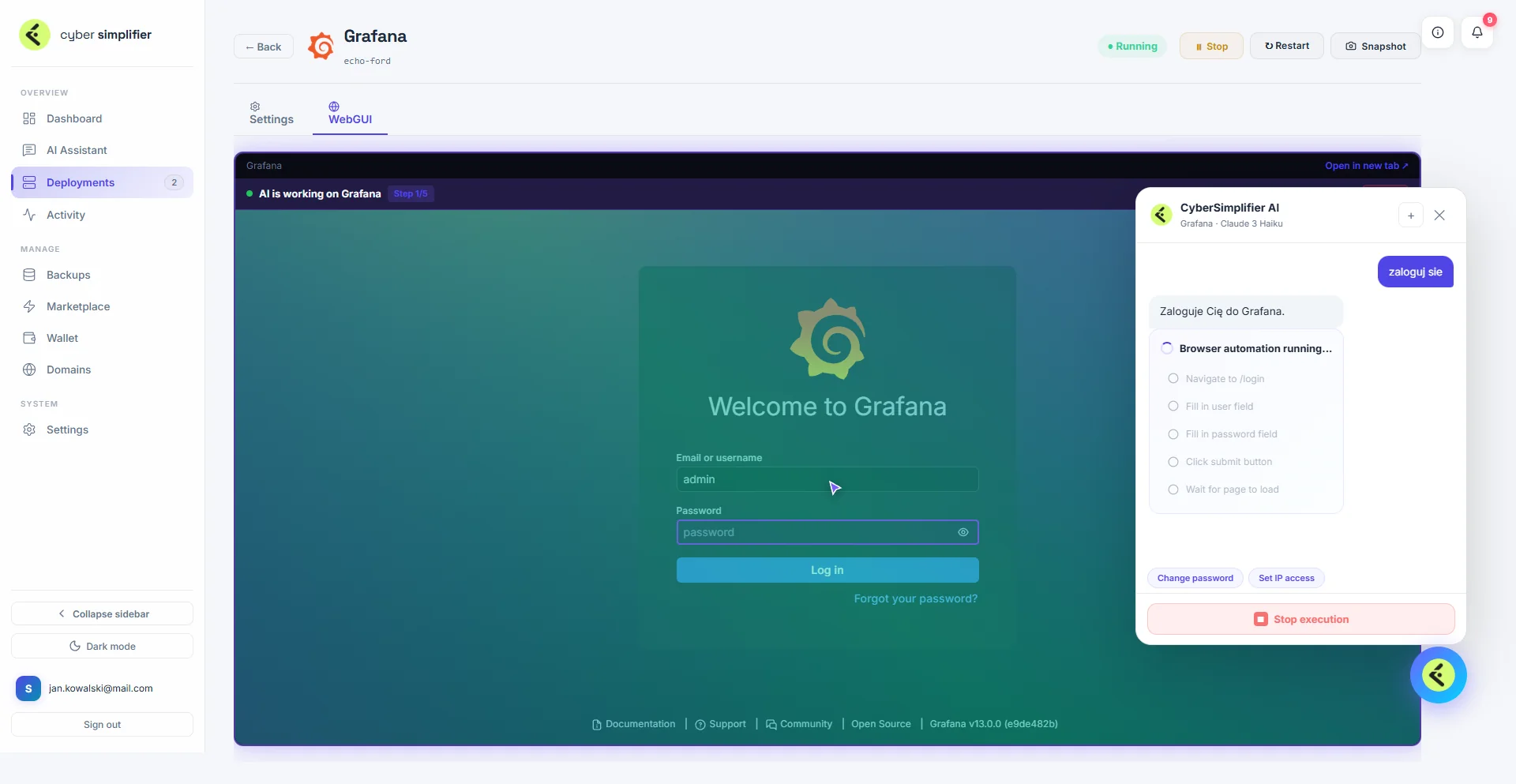Open the Backups page
Image resolution: width=1516 pixels, height=784 pixels.
(x=102, y=275)
